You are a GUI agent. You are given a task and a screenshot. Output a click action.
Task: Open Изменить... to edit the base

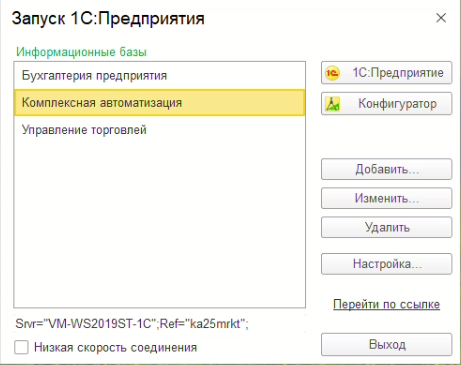click(x=386, y=198)
